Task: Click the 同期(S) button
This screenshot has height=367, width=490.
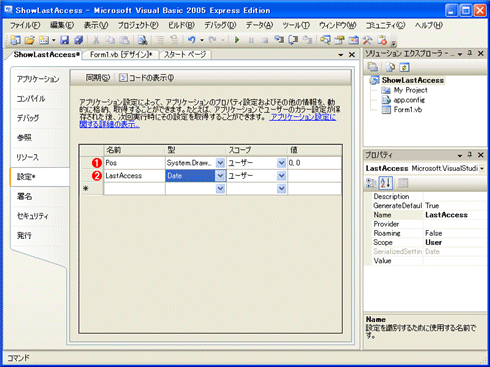Action: tap(97, 78)
